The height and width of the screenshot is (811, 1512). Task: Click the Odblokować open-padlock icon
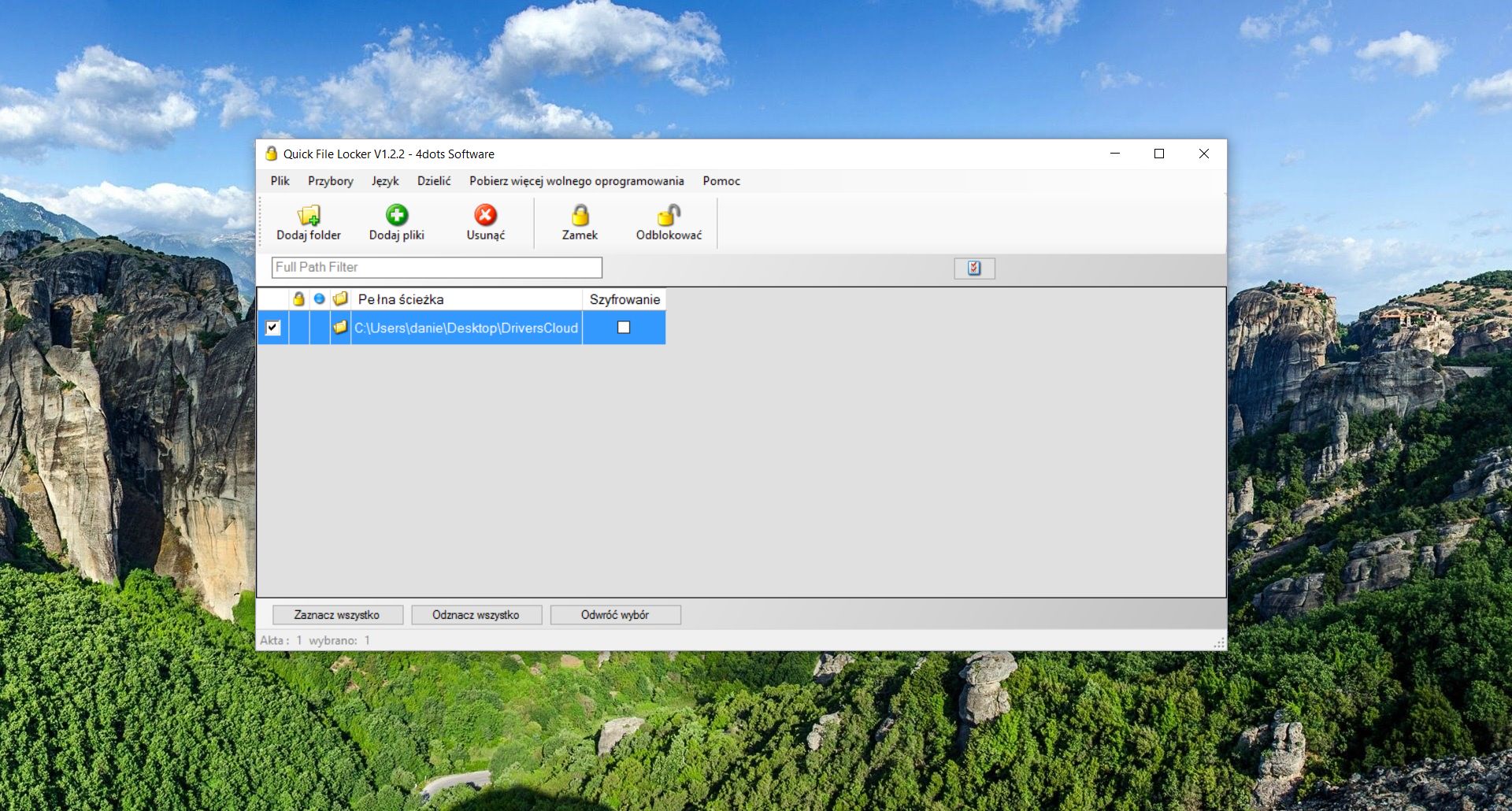[668, 214]
